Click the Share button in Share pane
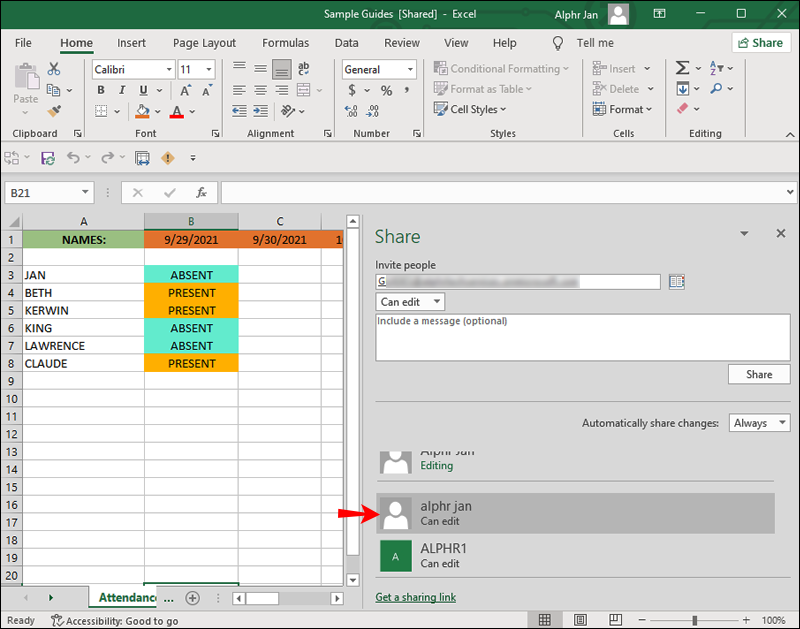 tap(759, 374)
